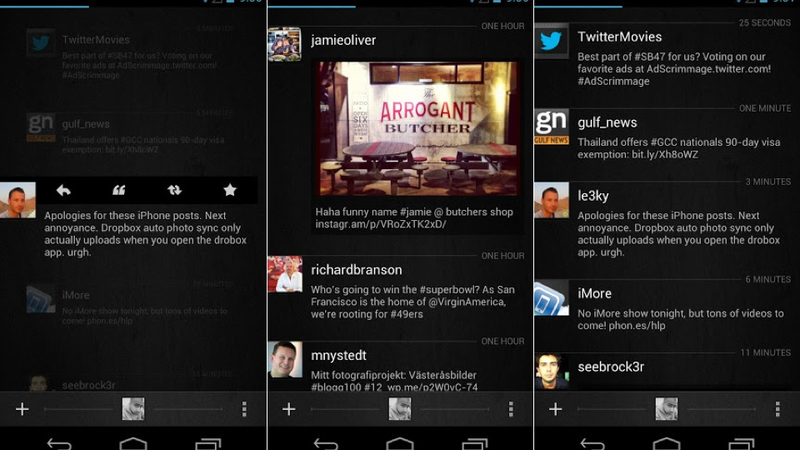
Task: Tap 11 MINUTES timestamp in right screen
Action: [x=766, y=353]
